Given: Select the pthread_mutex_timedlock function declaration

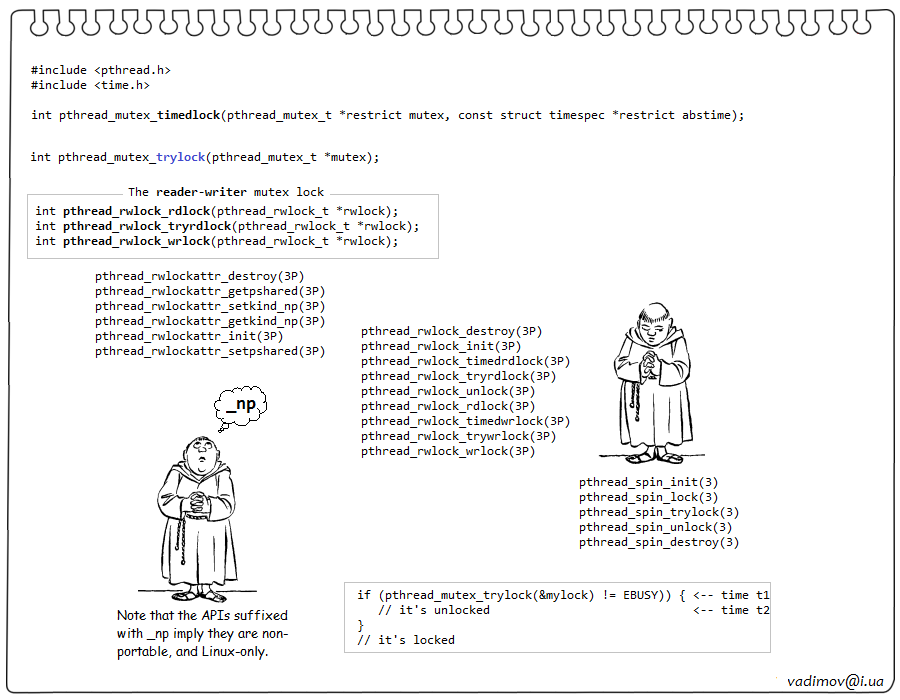Looking at the screenshot, I should [387, 115].
